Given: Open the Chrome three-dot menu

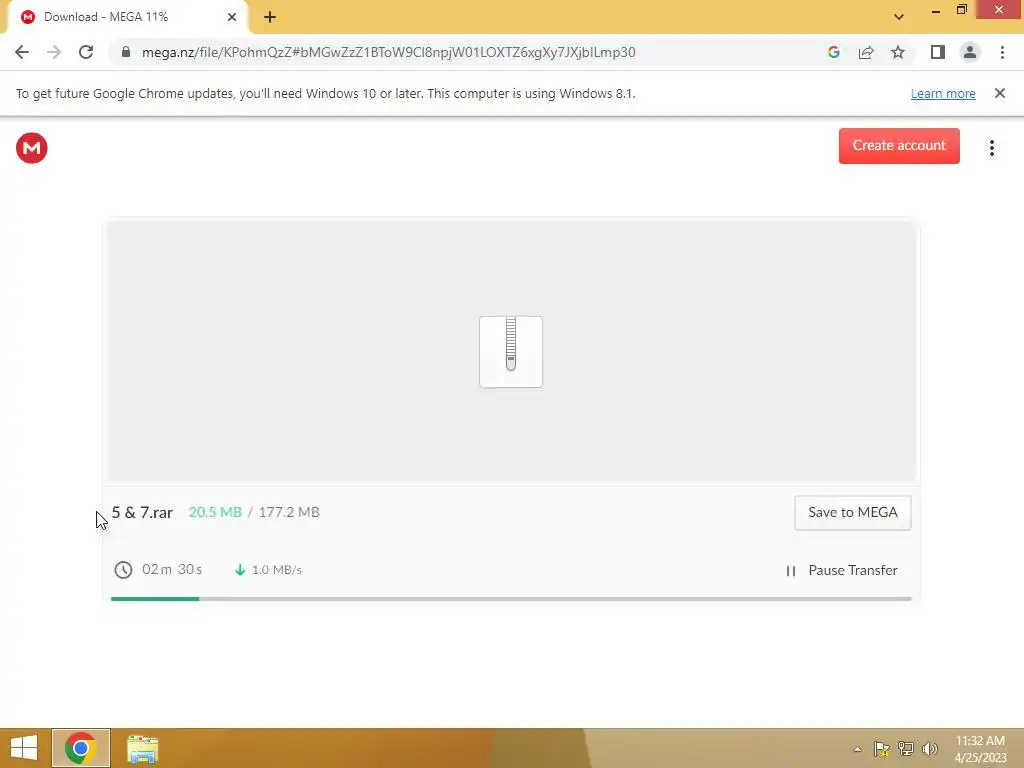Looking at the screenshot, I should [x=1002, y=52].
